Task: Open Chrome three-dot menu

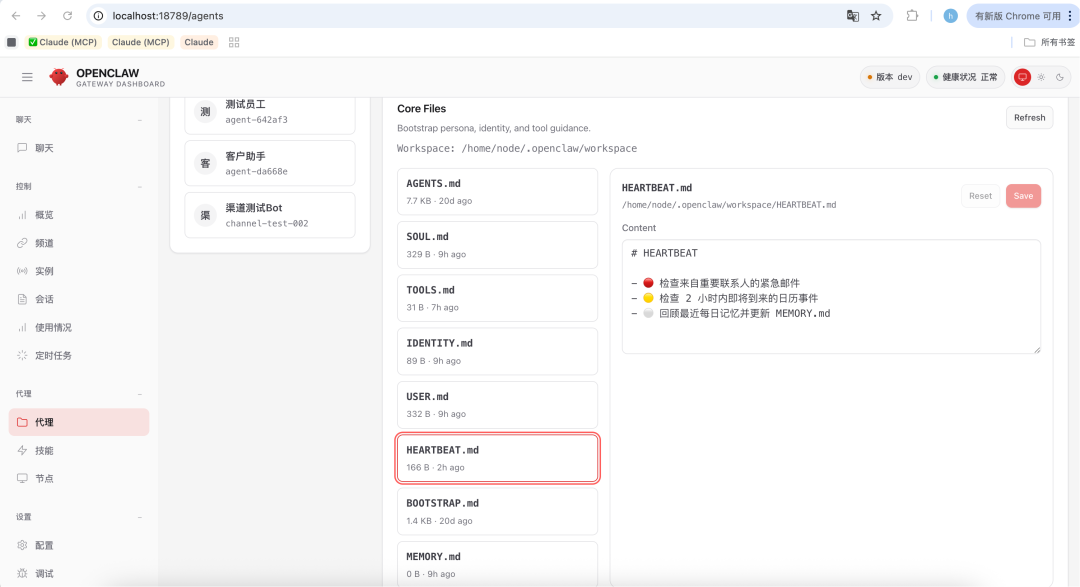Action: tap(1070, 16)
